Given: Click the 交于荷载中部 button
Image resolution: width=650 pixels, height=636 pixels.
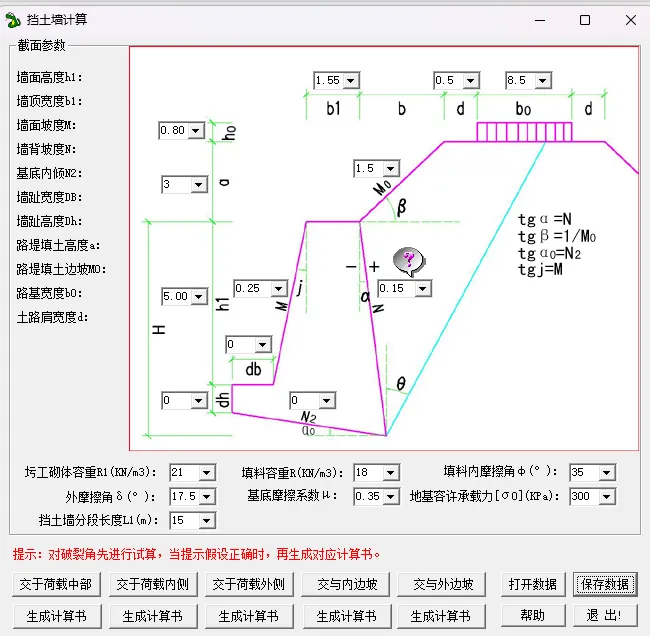Looking at the screenshot, I should (x=56, y=585).
